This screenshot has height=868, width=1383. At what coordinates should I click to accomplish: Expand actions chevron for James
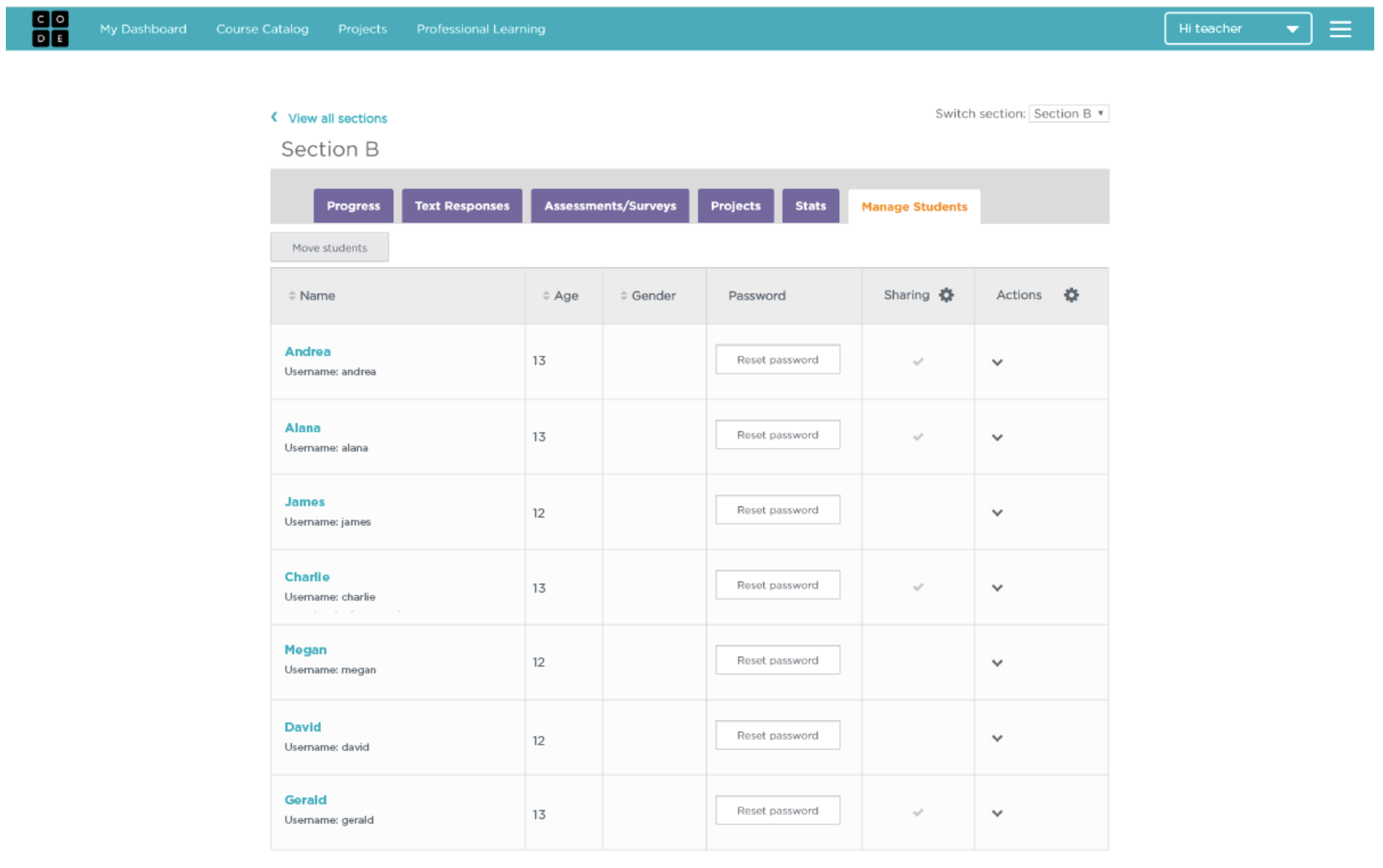point(997,513)
